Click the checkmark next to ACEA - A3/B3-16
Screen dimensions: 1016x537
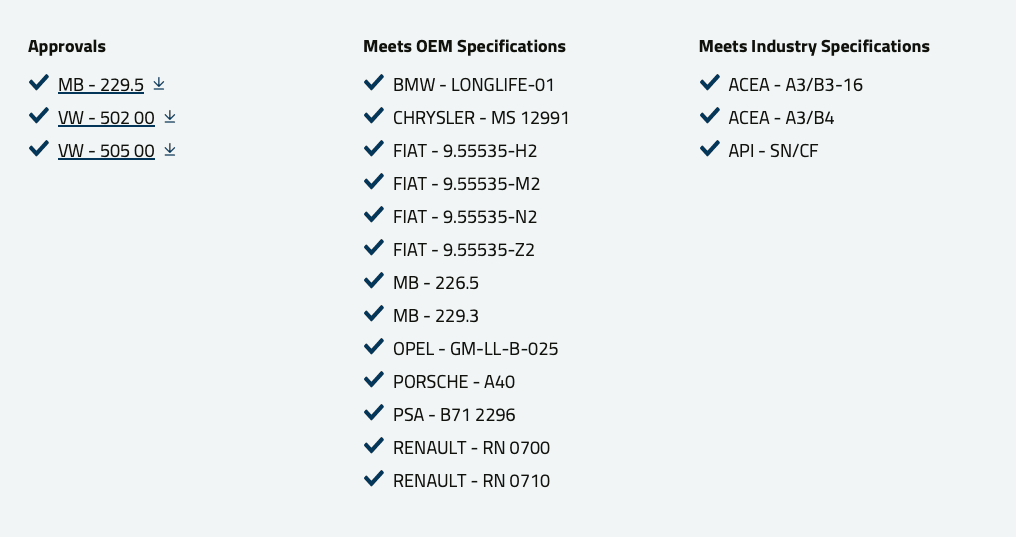pyautogui.click(x=710, y=82)
